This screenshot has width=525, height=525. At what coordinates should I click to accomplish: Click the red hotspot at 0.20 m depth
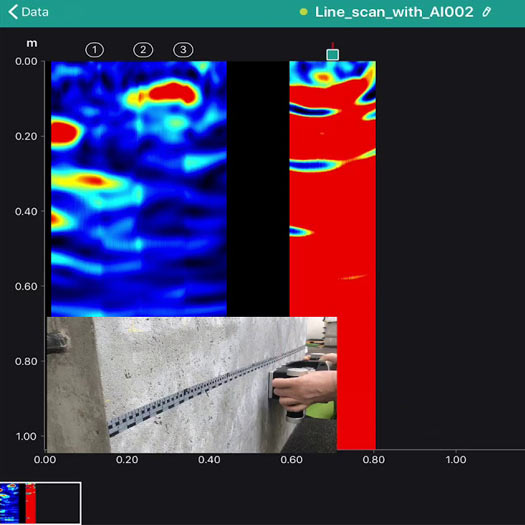pyautogui.click(x=65, y=134)
